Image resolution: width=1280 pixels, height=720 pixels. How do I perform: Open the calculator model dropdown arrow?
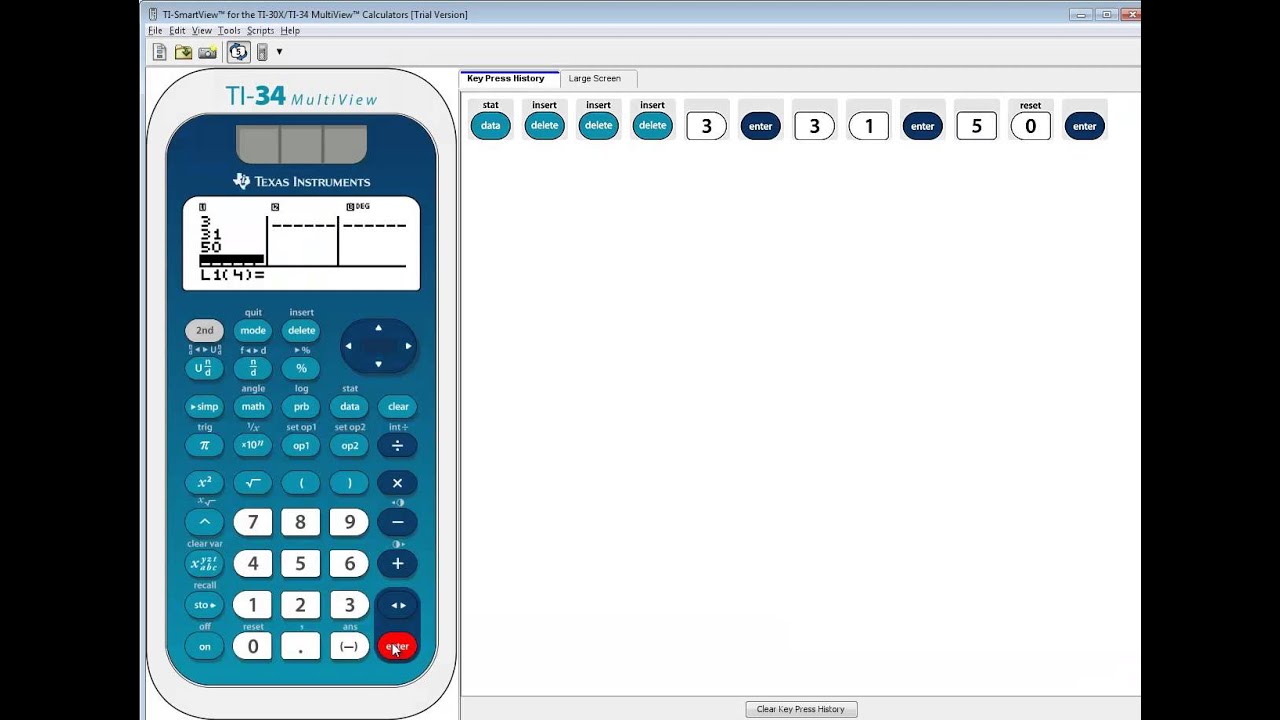279,52
